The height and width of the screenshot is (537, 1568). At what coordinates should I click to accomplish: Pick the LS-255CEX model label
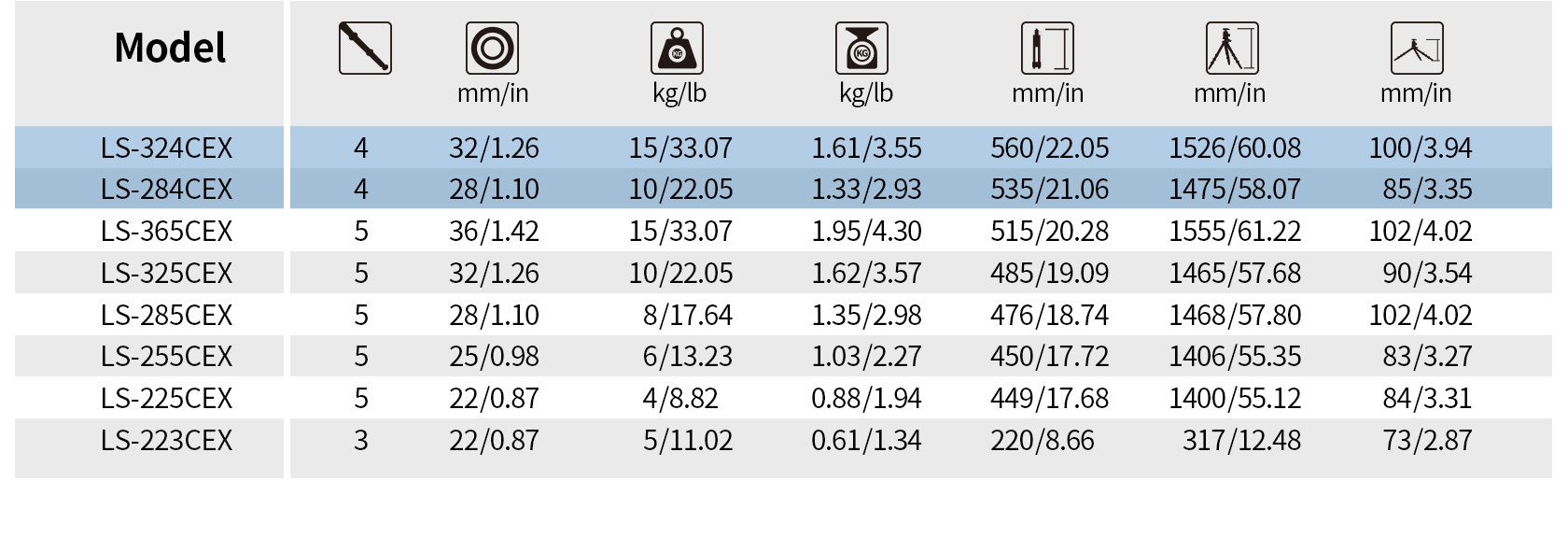[166, 356]
